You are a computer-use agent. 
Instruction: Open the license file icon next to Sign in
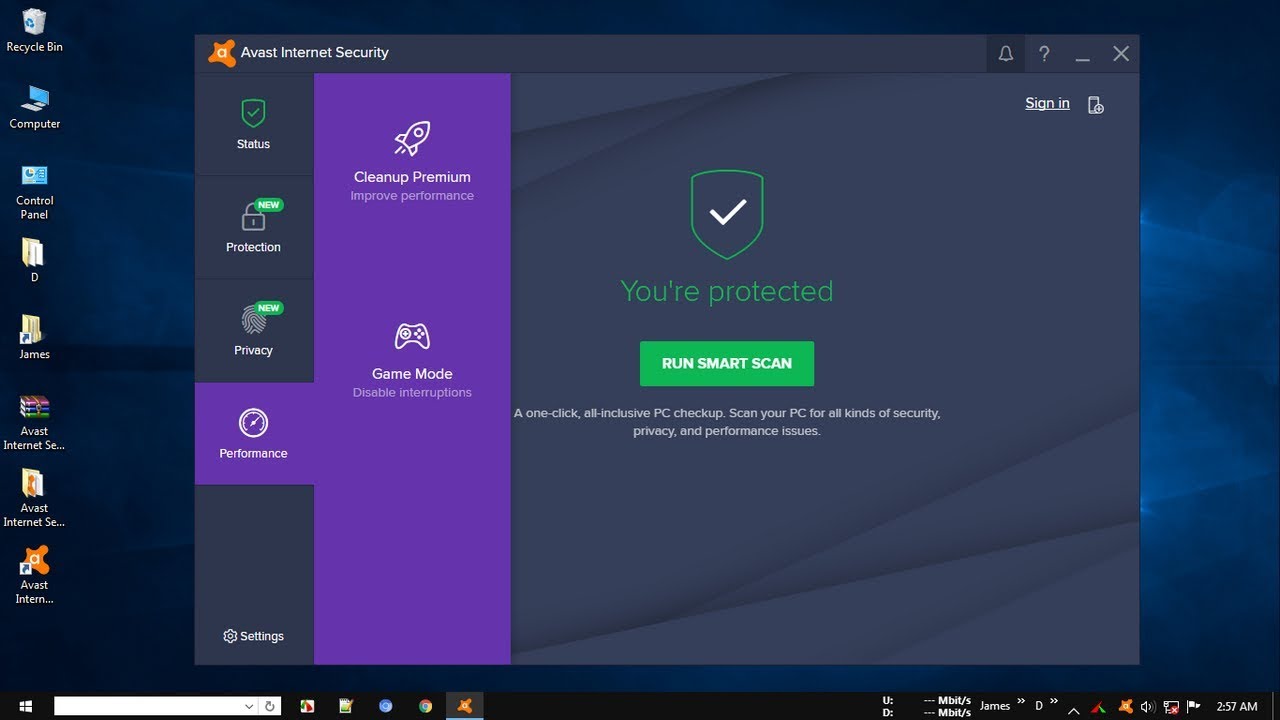pyautogui.click(x=1095, y=105)
